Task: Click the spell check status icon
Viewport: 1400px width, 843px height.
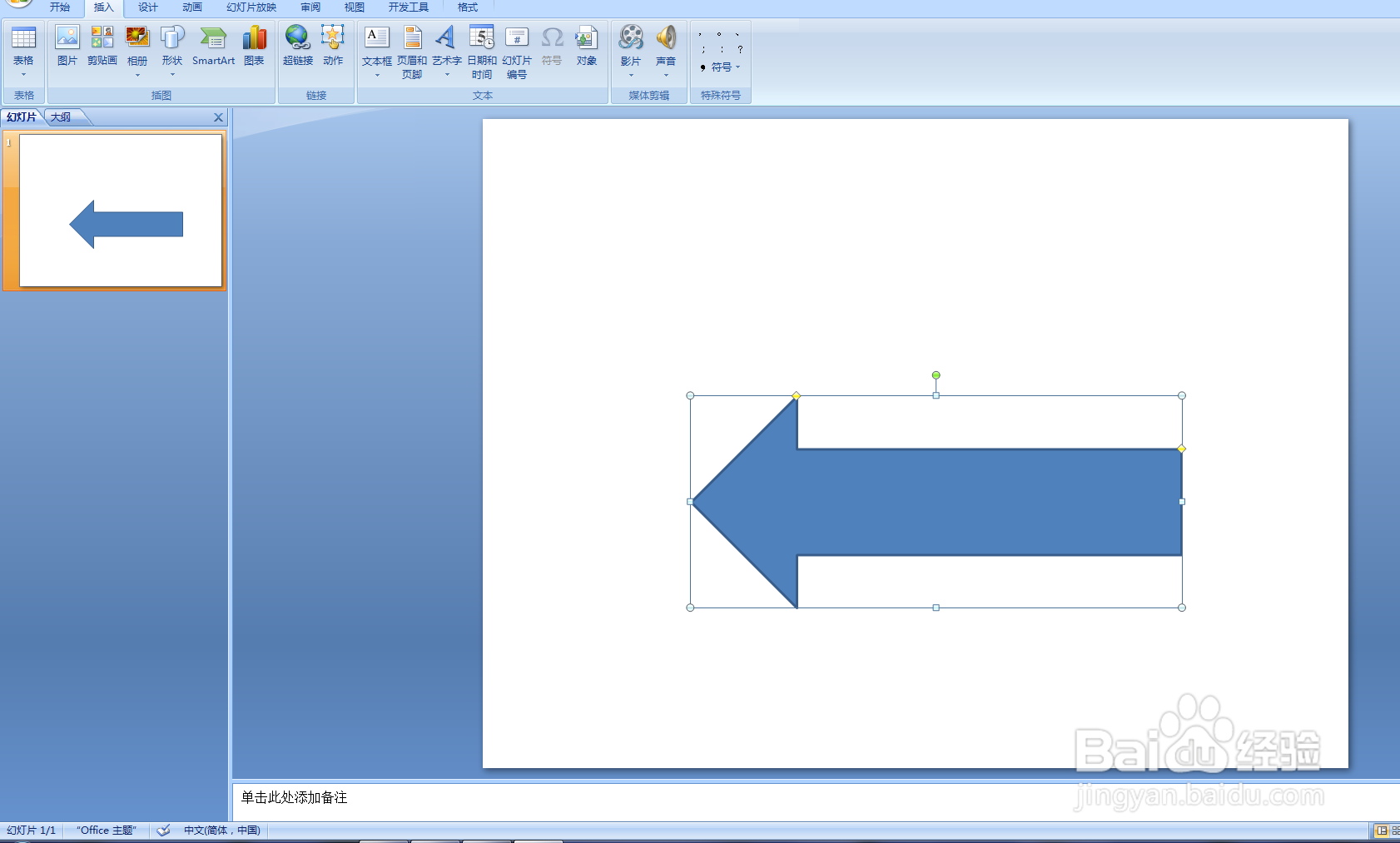Action: 163,831
